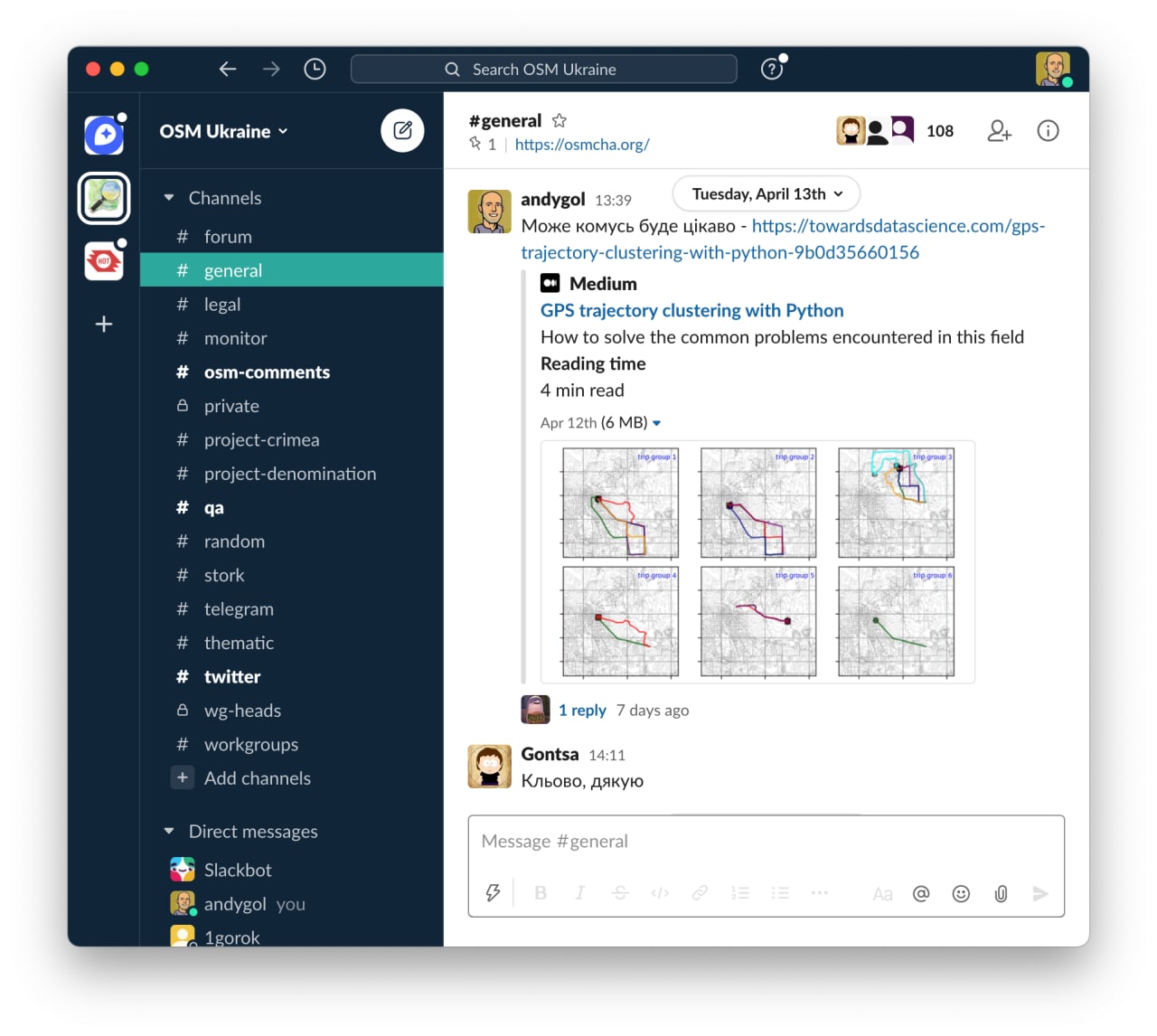
Task: Open the monitor channel
Action: tap(292, 338)
